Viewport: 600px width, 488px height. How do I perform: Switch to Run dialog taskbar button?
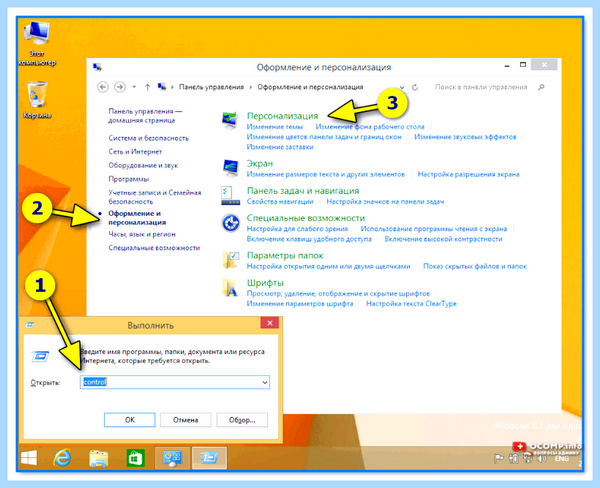[x=209, y=458]
